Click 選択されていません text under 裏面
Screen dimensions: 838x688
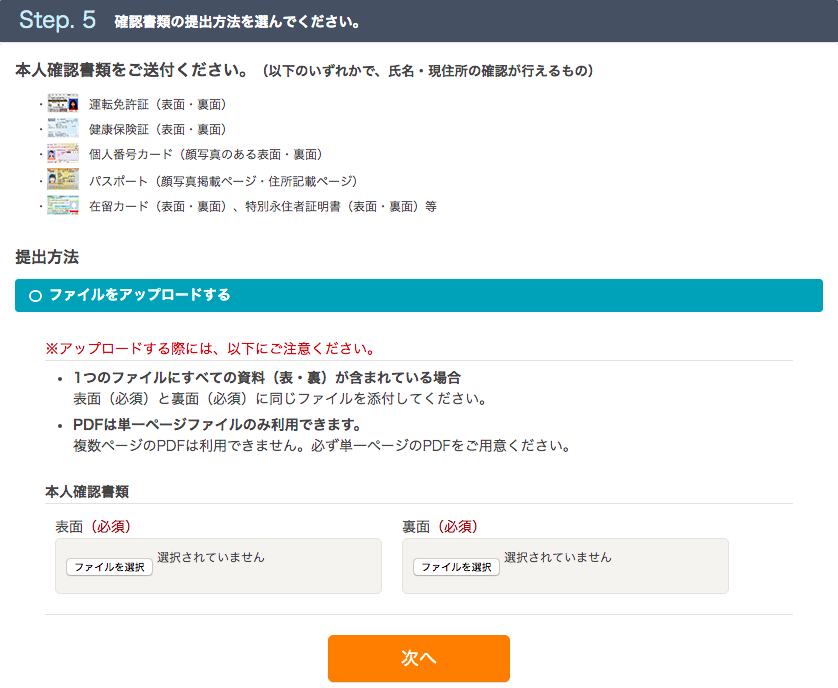click(558, 558)
